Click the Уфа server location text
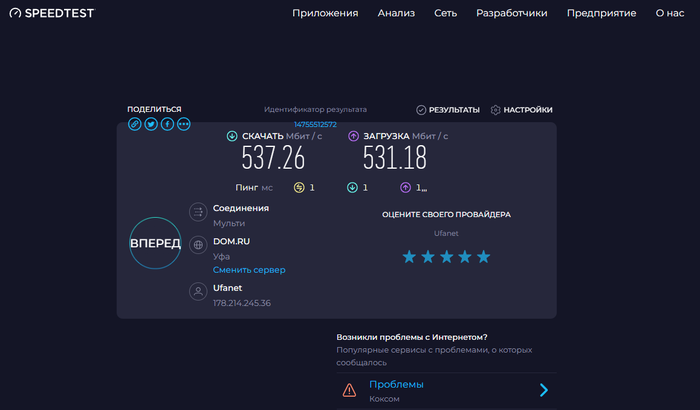Viewport: 700px width, 410px height. pyautogui.click(x=221, y=256)
